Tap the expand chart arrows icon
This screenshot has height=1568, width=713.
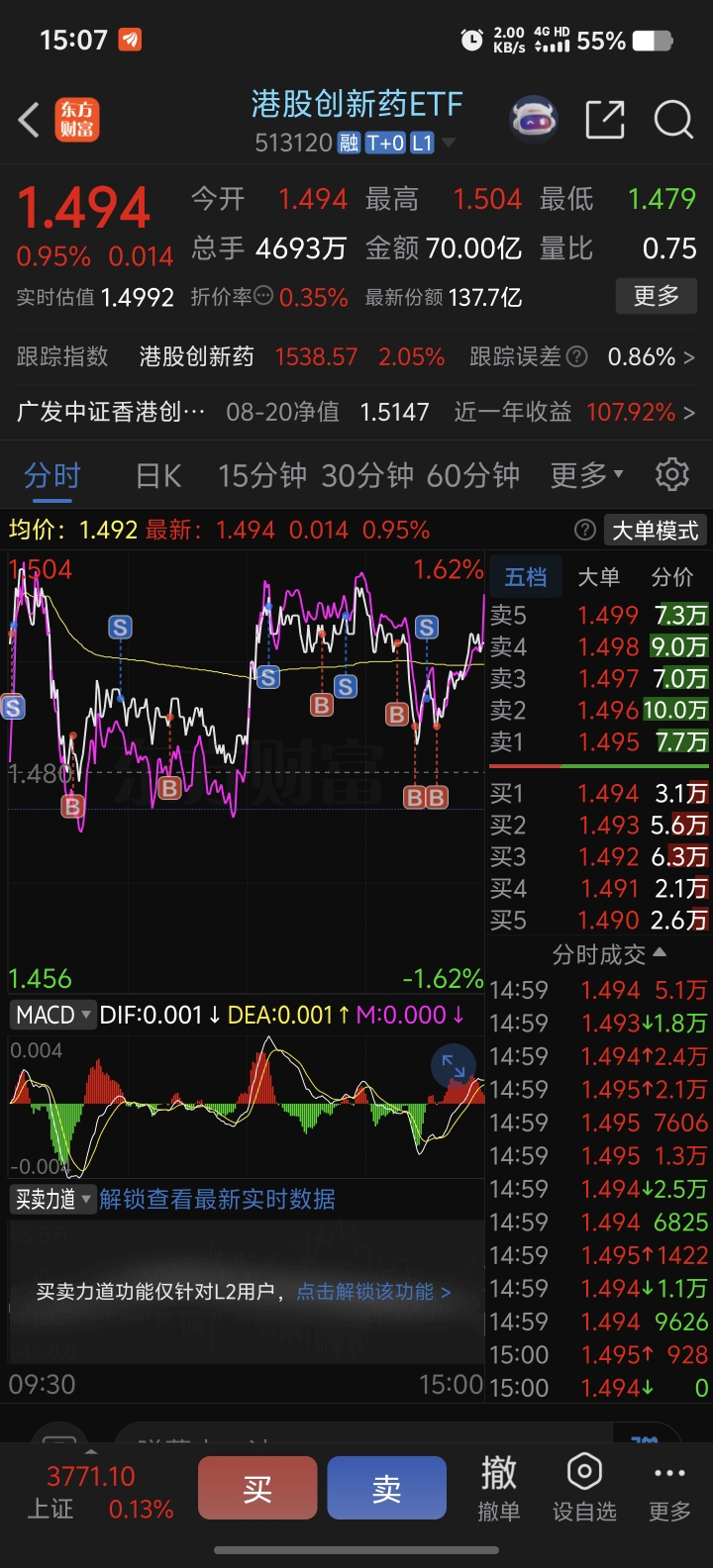tap(454, 1066)
